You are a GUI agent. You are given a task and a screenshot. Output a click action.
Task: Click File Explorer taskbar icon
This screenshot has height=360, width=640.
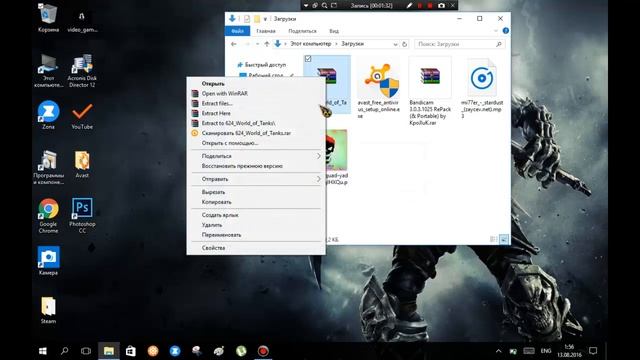pyautogui.click(x=109, y=351)
